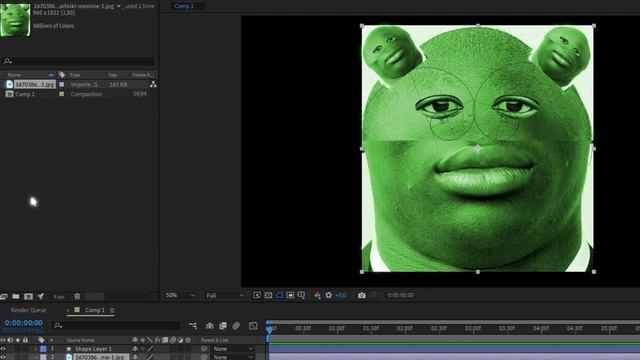Click the current timecode 0:00:00:00 in timeline

tap(24, 323)
